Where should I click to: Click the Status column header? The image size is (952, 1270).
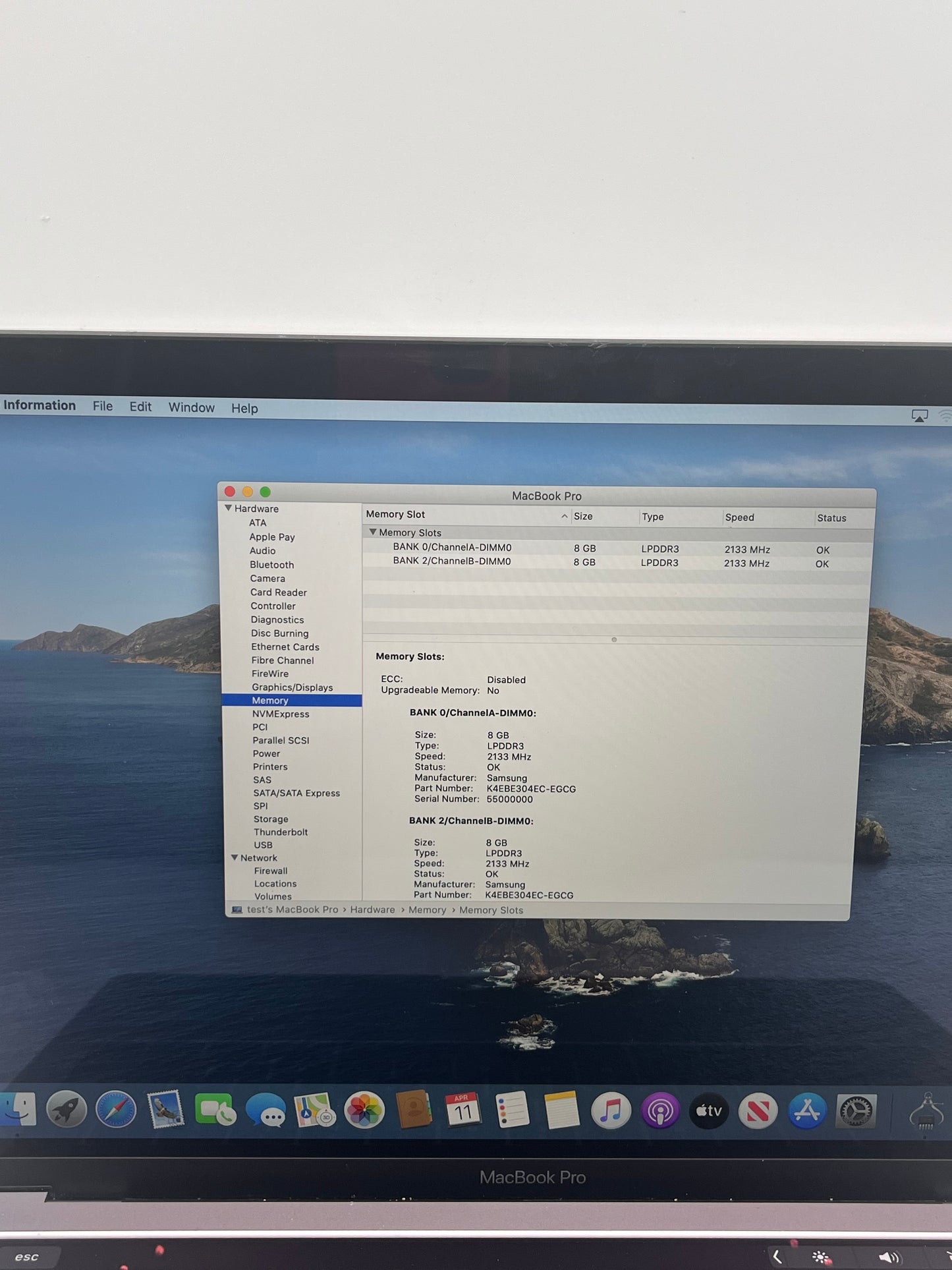coord(845,518)
